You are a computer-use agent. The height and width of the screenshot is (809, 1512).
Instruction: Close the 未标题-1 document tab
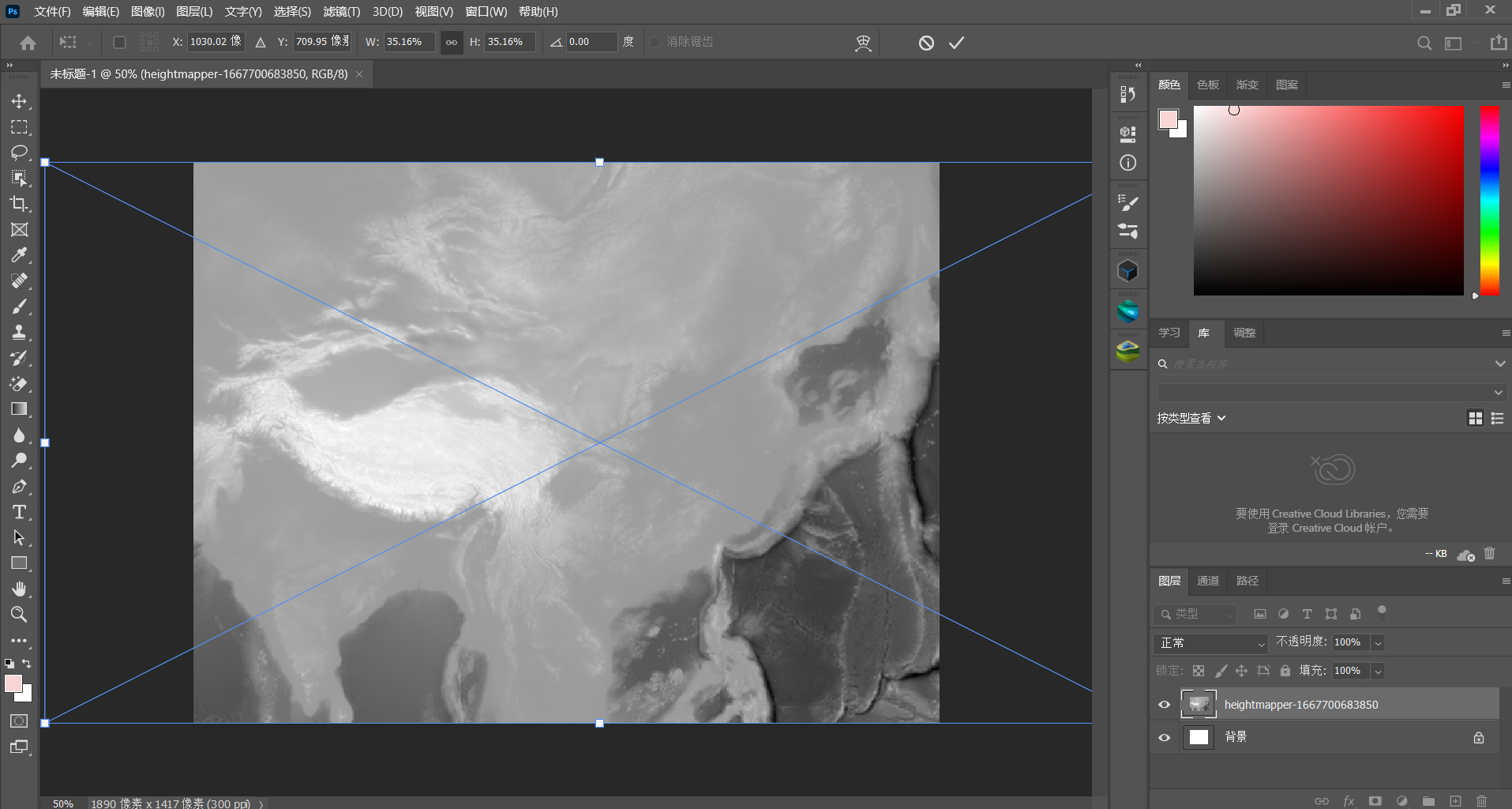(359, 74)
